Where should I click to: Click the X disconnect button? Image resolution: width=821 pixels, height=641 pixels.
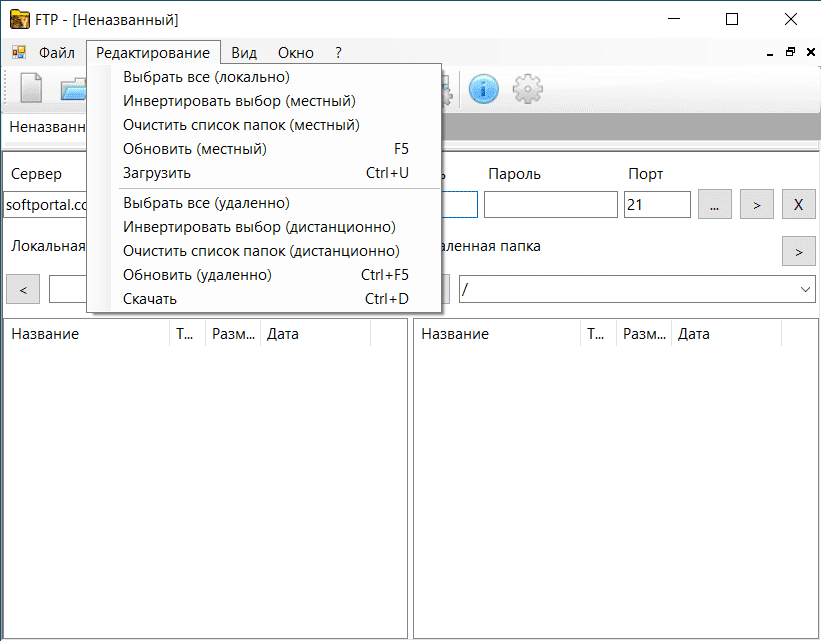coord(798,204)
